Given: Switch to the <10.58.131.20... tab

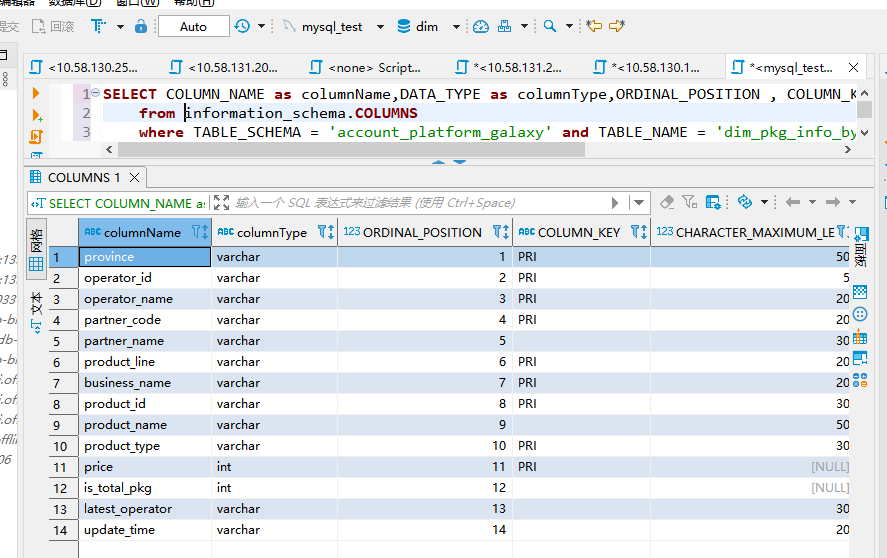Looking at the screenshot, I should click(x=224, y=67).
